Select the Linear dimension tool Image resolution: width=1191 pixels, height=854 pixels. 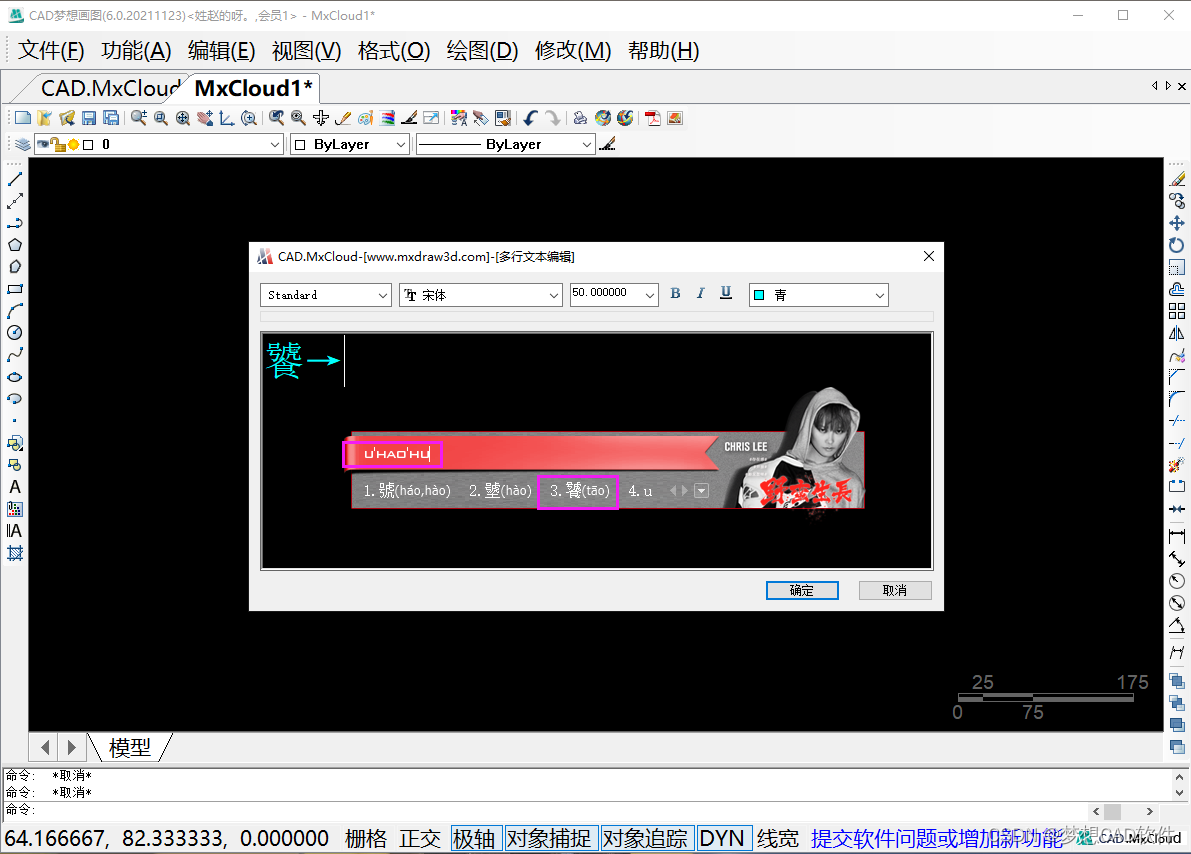pos(1177,536)
